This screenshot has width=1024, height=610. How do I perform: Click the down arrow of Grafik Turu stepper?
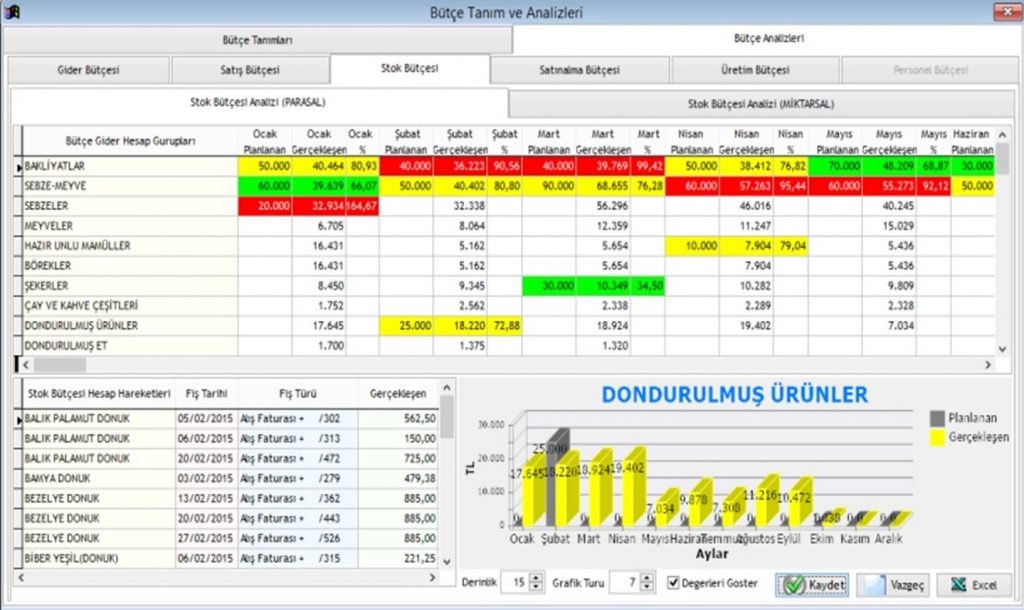click(x=648, y=588)
